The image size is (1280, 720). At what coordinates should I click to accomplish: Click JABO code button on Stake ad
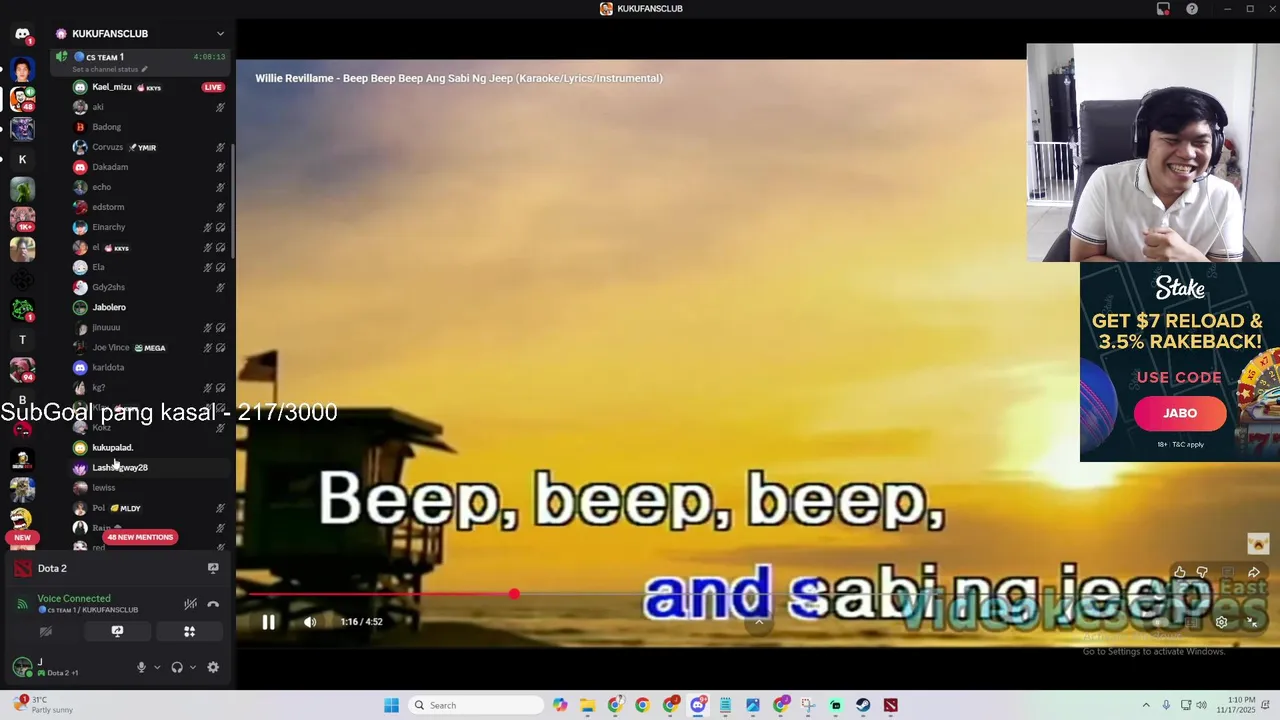(1180, 413)
